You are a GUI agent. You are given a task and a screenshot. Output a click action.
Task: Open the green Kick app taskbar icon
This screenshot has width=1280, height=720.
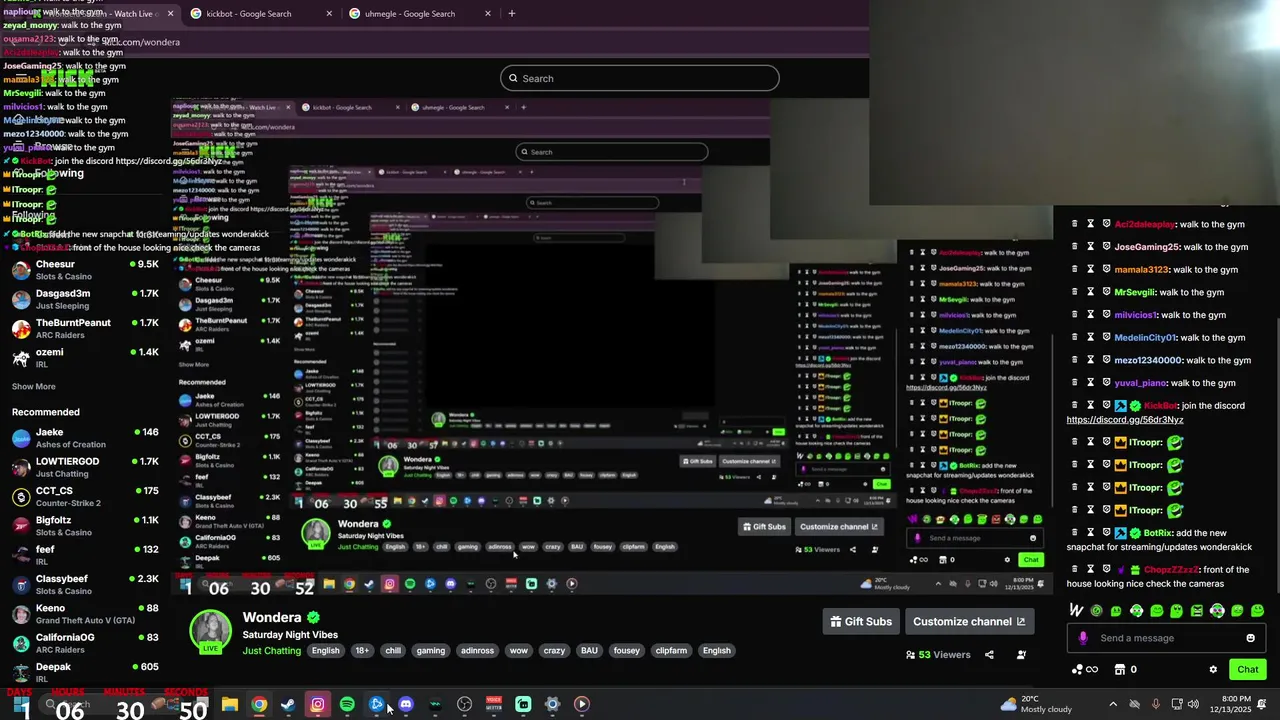[523, 704]
